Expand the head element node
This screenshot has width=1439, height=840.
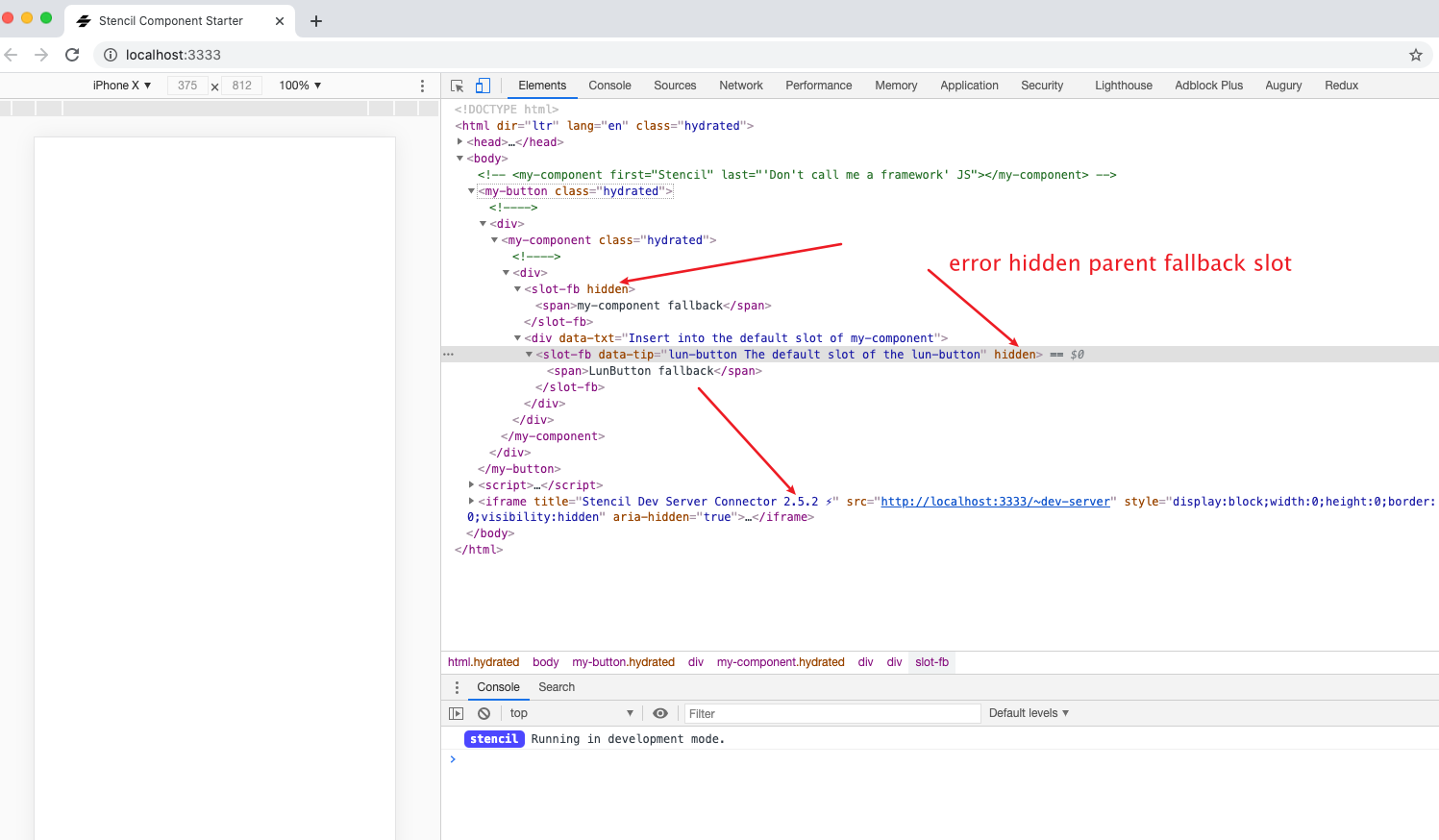click(x=459, y=141)
